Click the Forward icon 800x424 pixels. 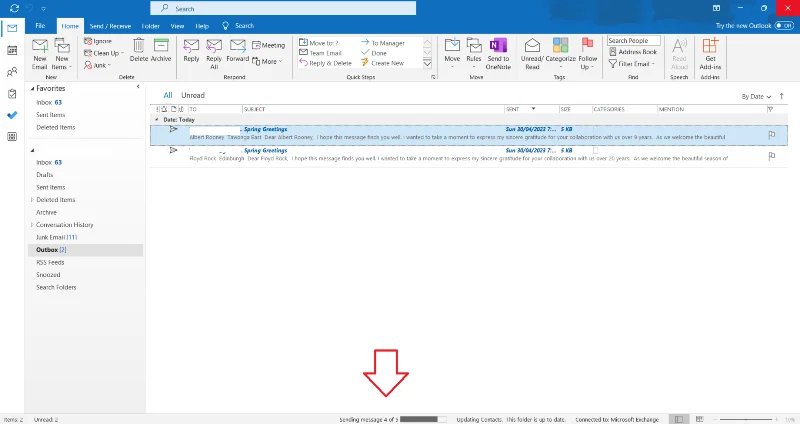point(238,46)
